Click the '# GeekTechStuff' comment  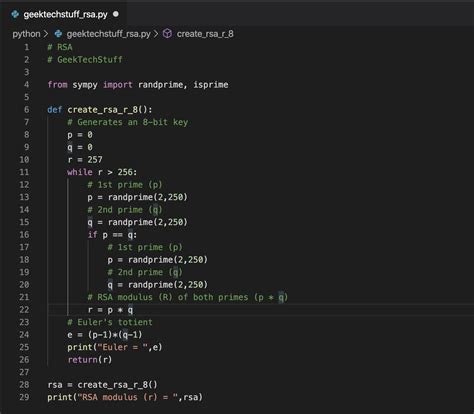[85, 60]
